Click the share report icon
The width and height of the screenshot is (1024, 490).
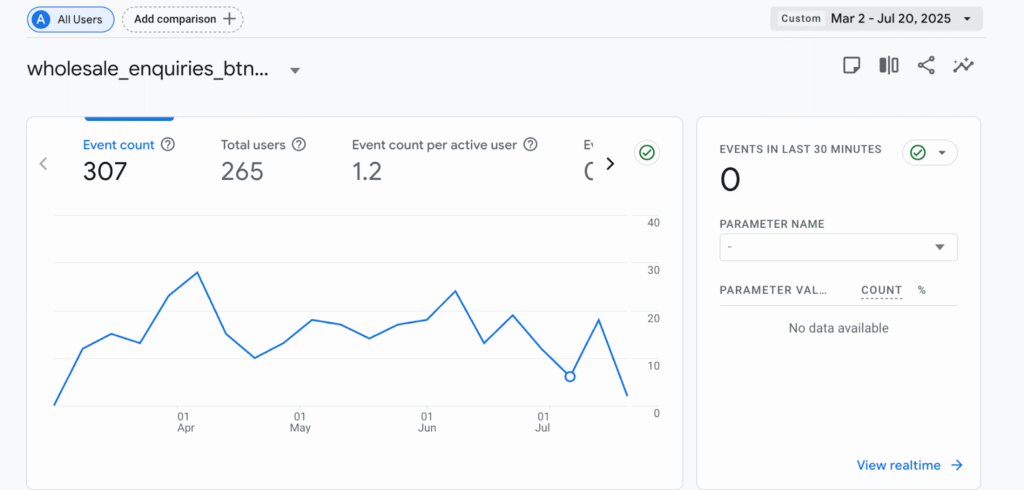coord(926,65)
